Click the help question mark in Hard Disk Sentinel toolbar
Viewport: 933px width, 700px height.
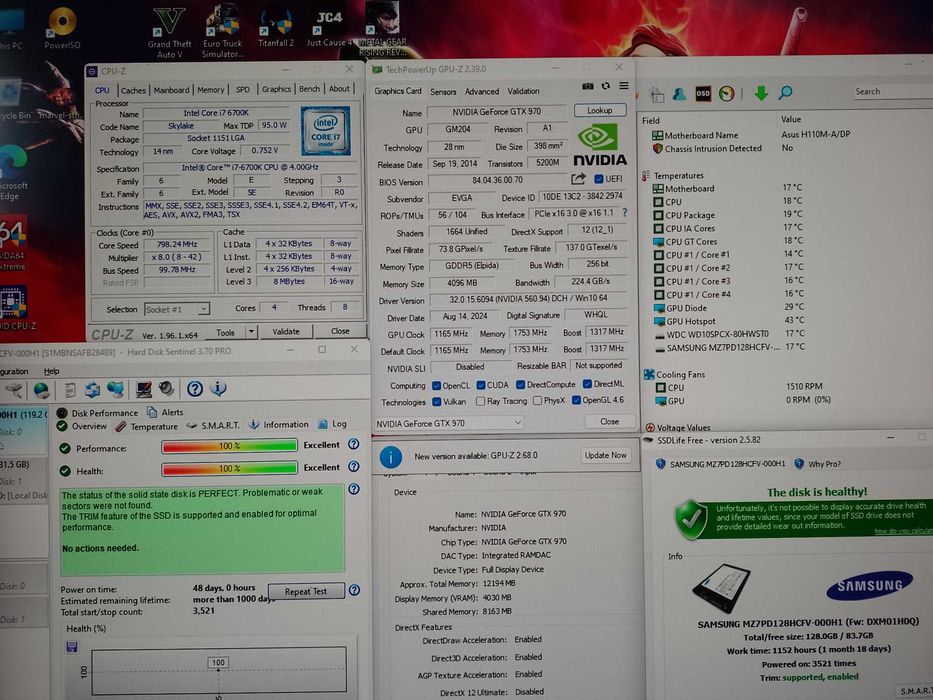point(195,389)
